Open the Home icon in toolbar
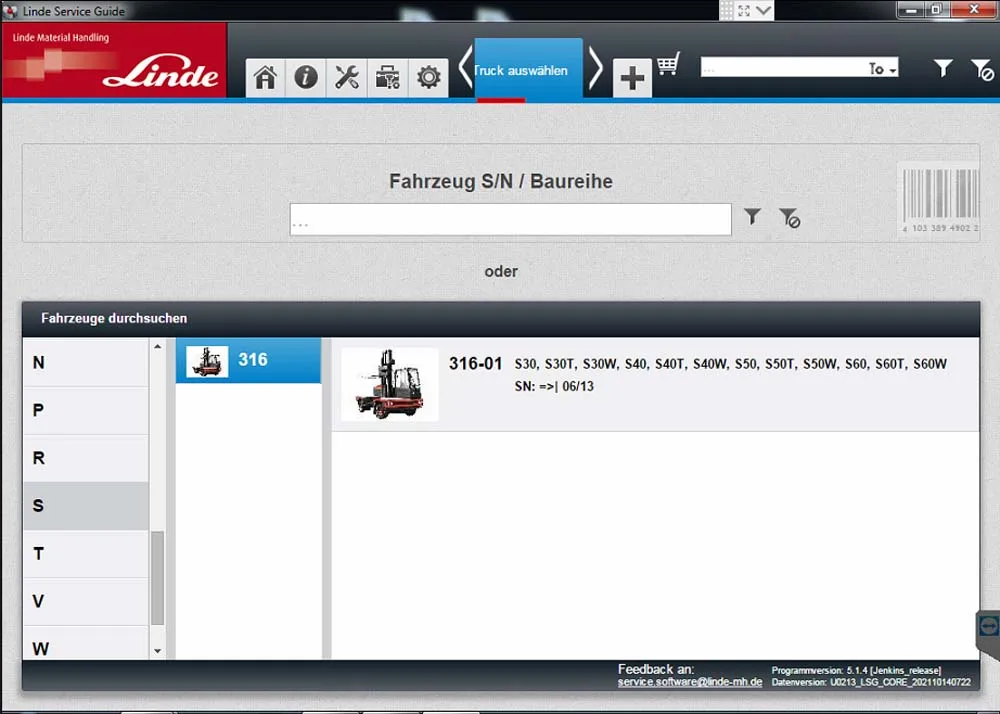The height and width of the screenshot is (714, 1000). coord(265,78)
